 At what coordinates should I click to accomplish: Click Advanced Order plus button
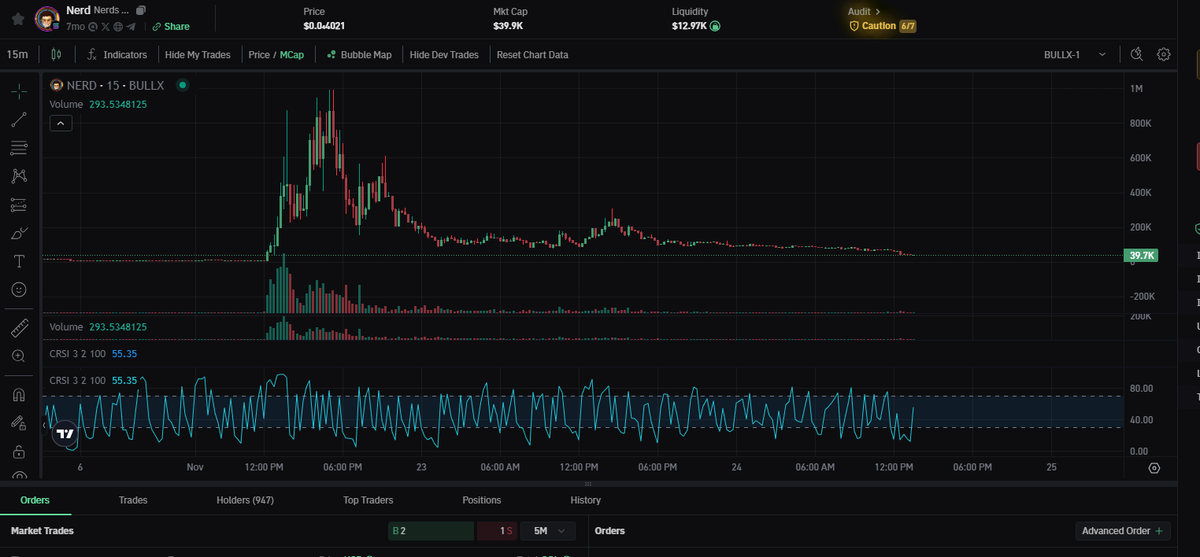pos(1124,531)
